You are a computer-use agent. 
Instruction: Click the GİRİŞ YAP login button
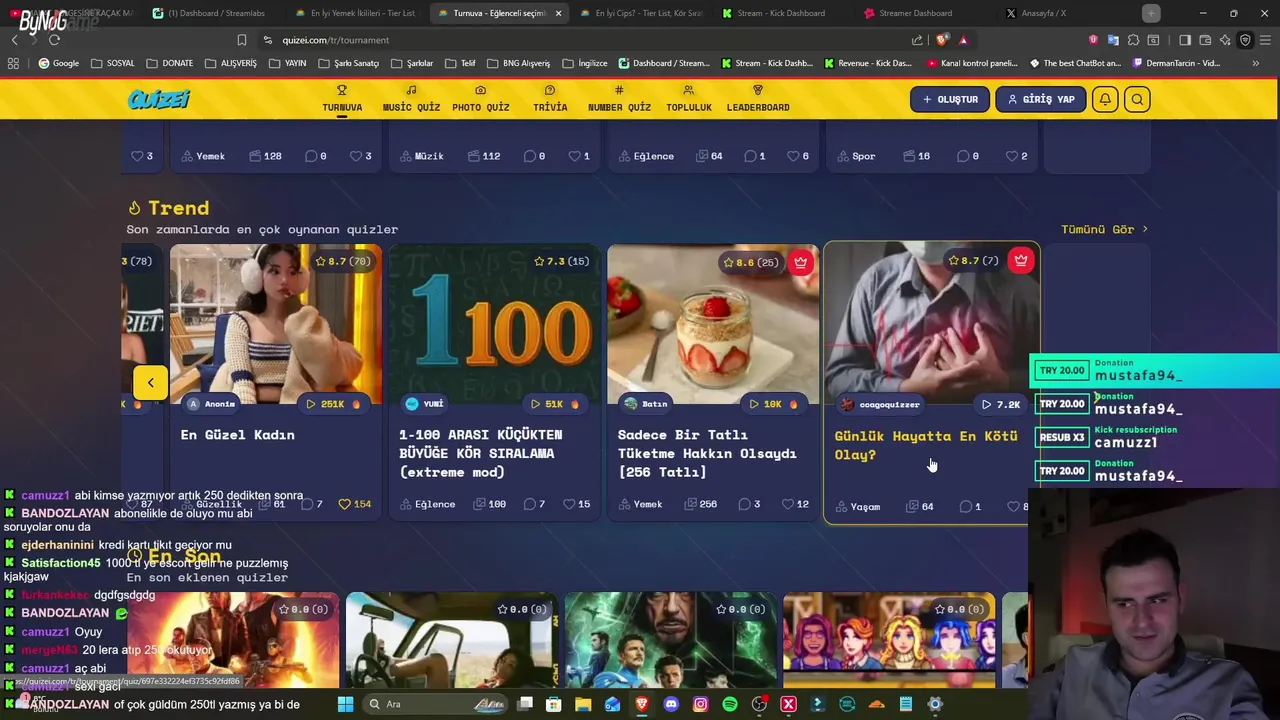point(1040,99)
